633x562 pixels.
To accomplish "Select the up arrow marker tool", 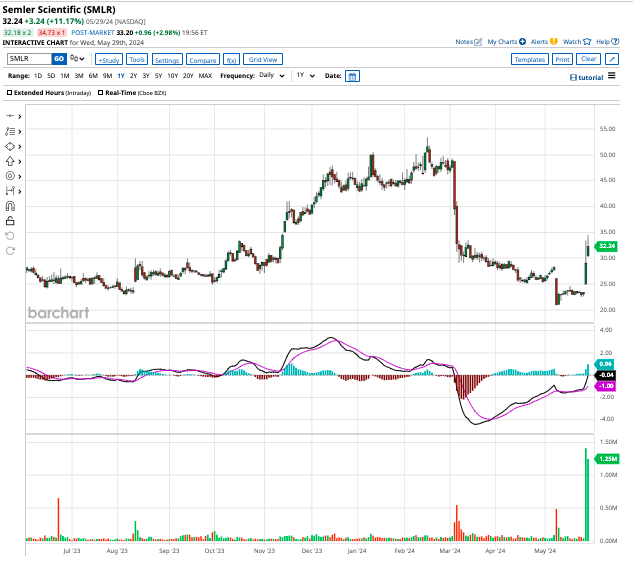I will (10, 160).
